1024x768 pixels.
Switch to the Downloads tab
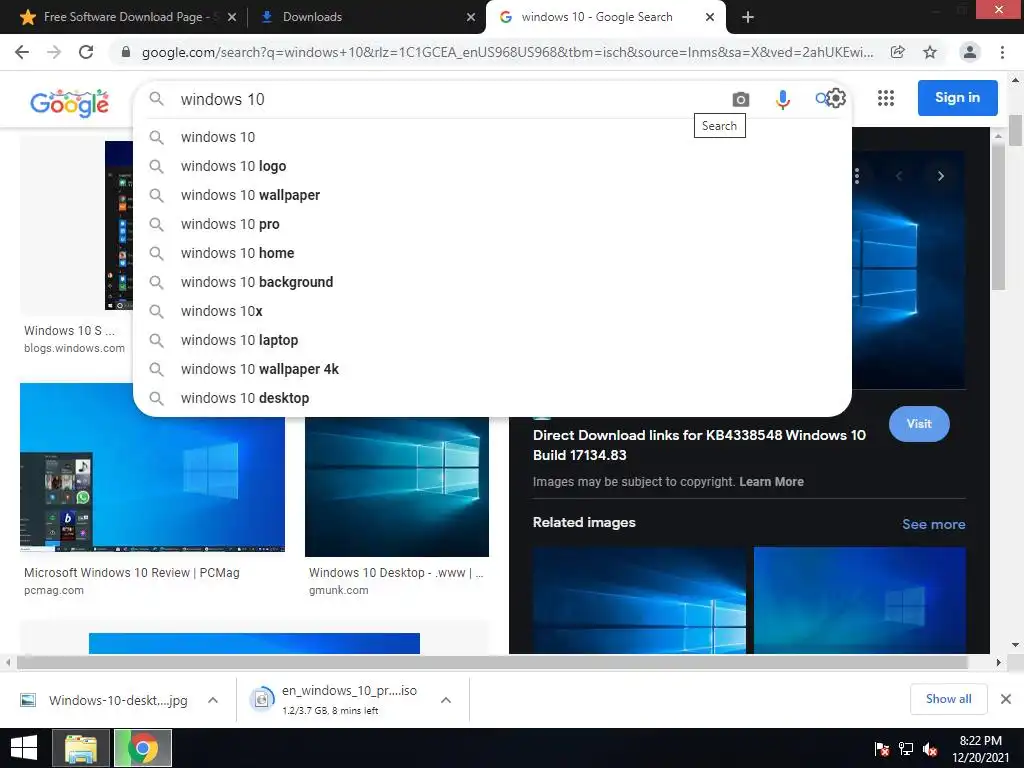point(366,17)
